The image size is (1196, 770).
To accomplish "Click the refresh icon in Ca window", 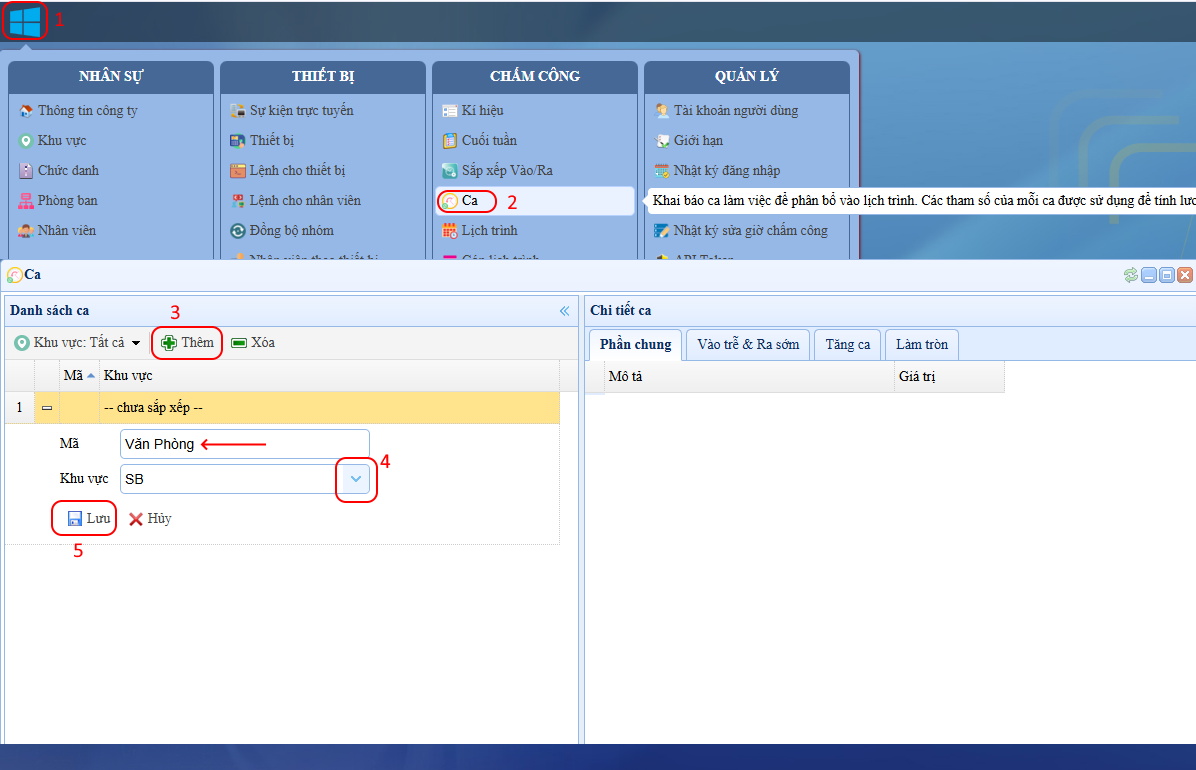I will (1130, 275).
